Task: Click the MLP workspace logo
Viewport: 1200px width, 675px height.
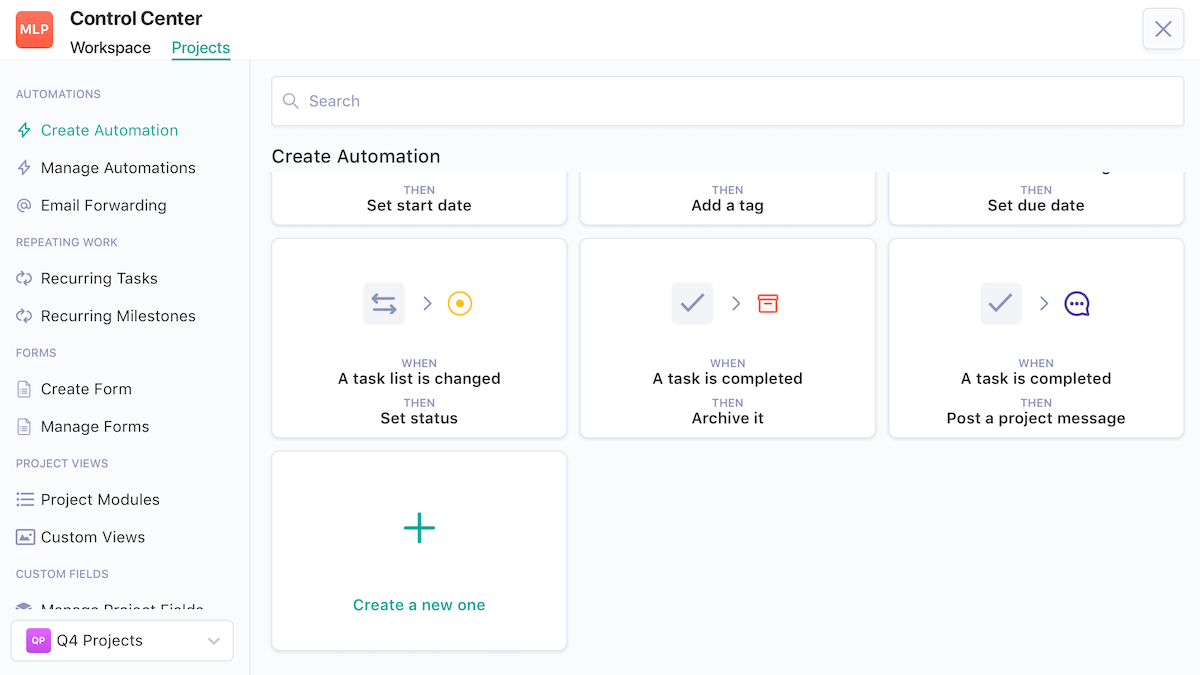Action: 34,30
